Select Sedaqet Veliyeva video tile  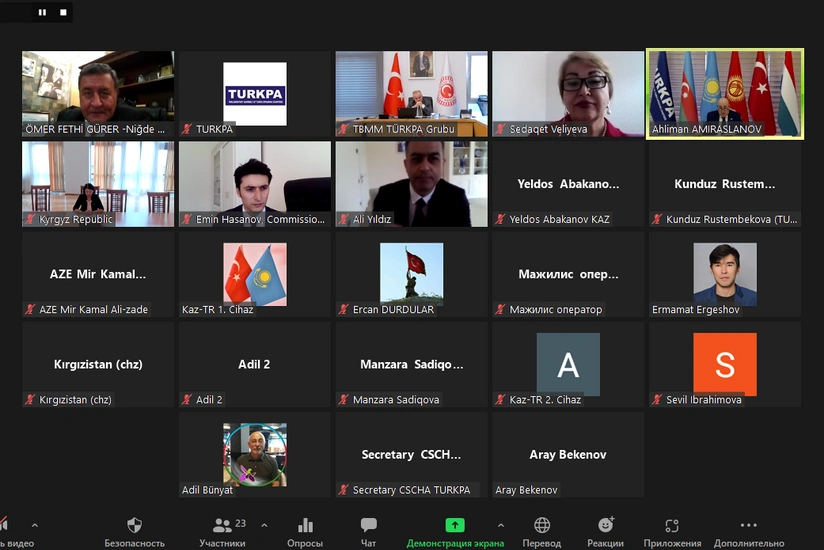coord(568,94)
